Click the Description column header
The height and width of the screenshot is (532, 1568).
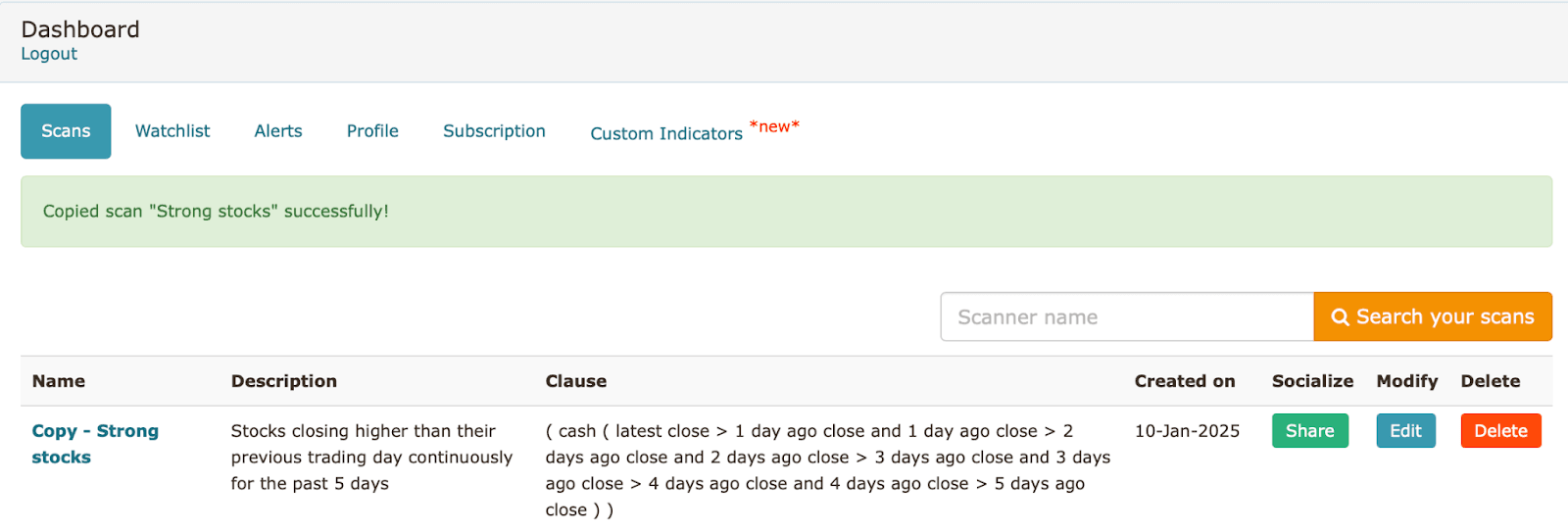click(x=284, y=381)
